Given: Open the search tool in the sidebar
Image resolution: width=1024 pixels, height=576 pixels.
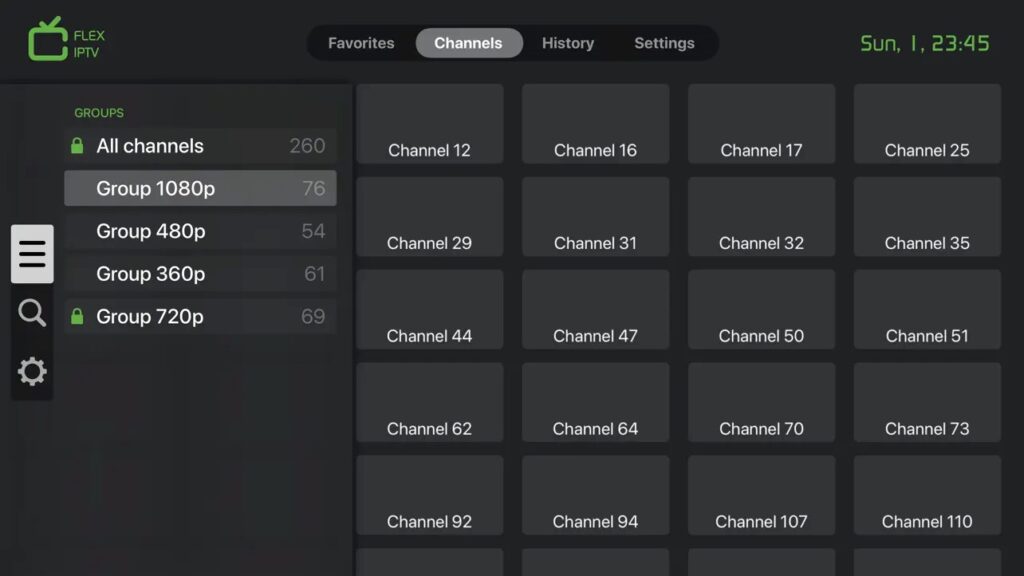Looking at the screenshot, I should (32, 313).
